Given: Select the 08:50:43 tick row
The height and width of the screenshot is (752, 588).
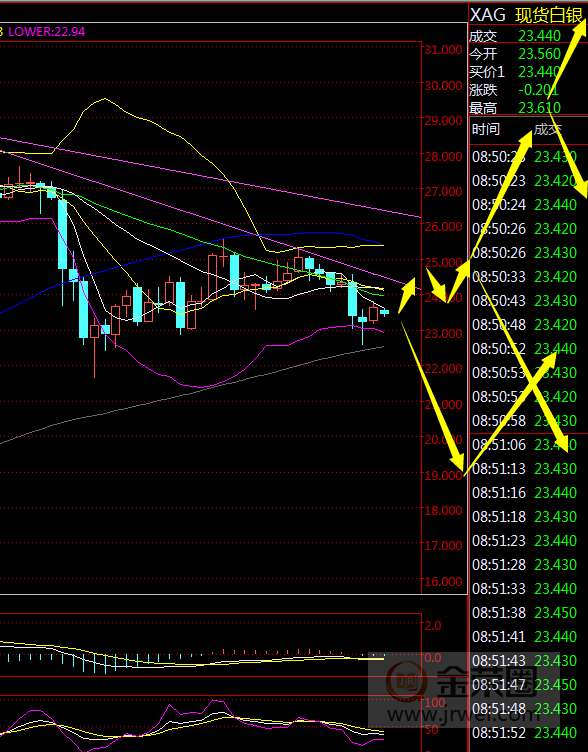Looking at the screenshot, I should 528,301.
